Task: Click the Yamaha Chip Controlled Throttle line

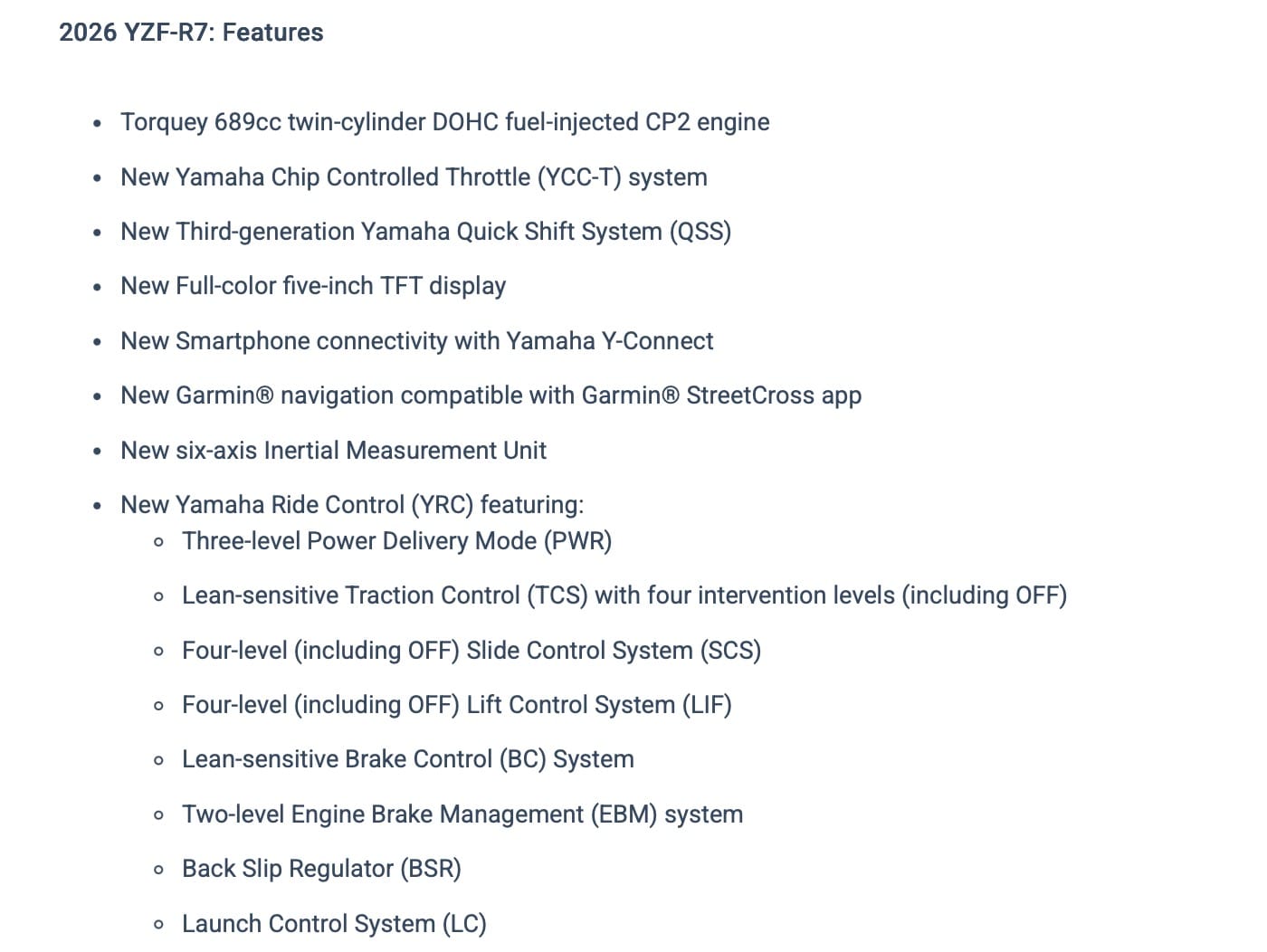Action: point(414,177)
